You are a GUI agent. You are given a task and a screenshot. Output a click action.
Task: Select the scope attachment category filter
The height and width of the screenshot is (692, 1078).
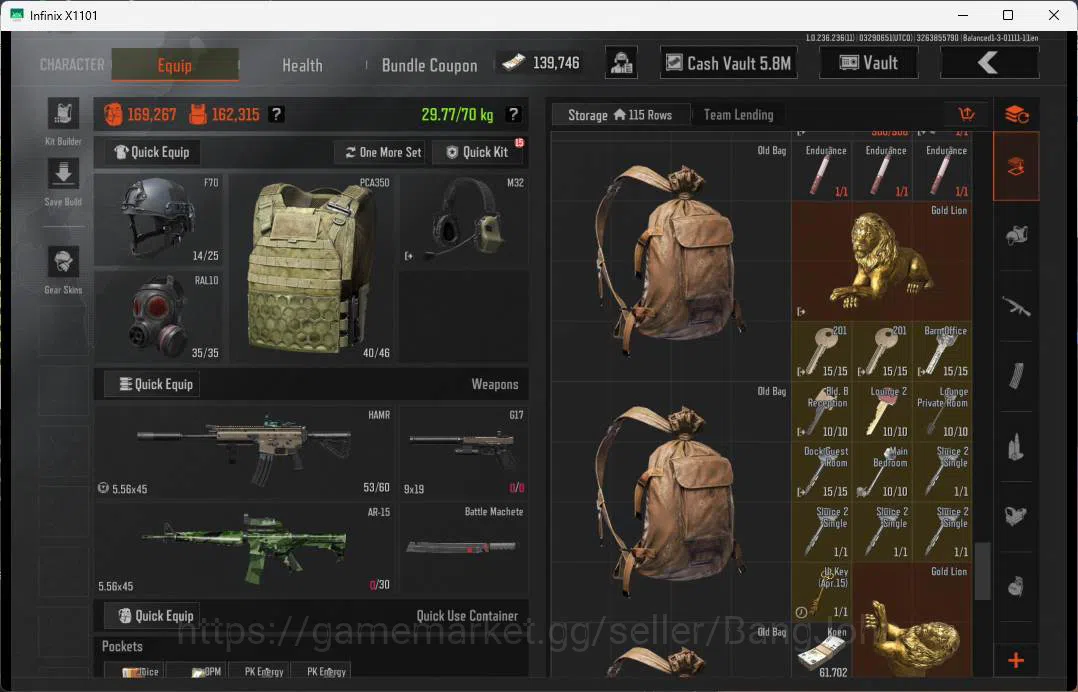click(1016, 516)
